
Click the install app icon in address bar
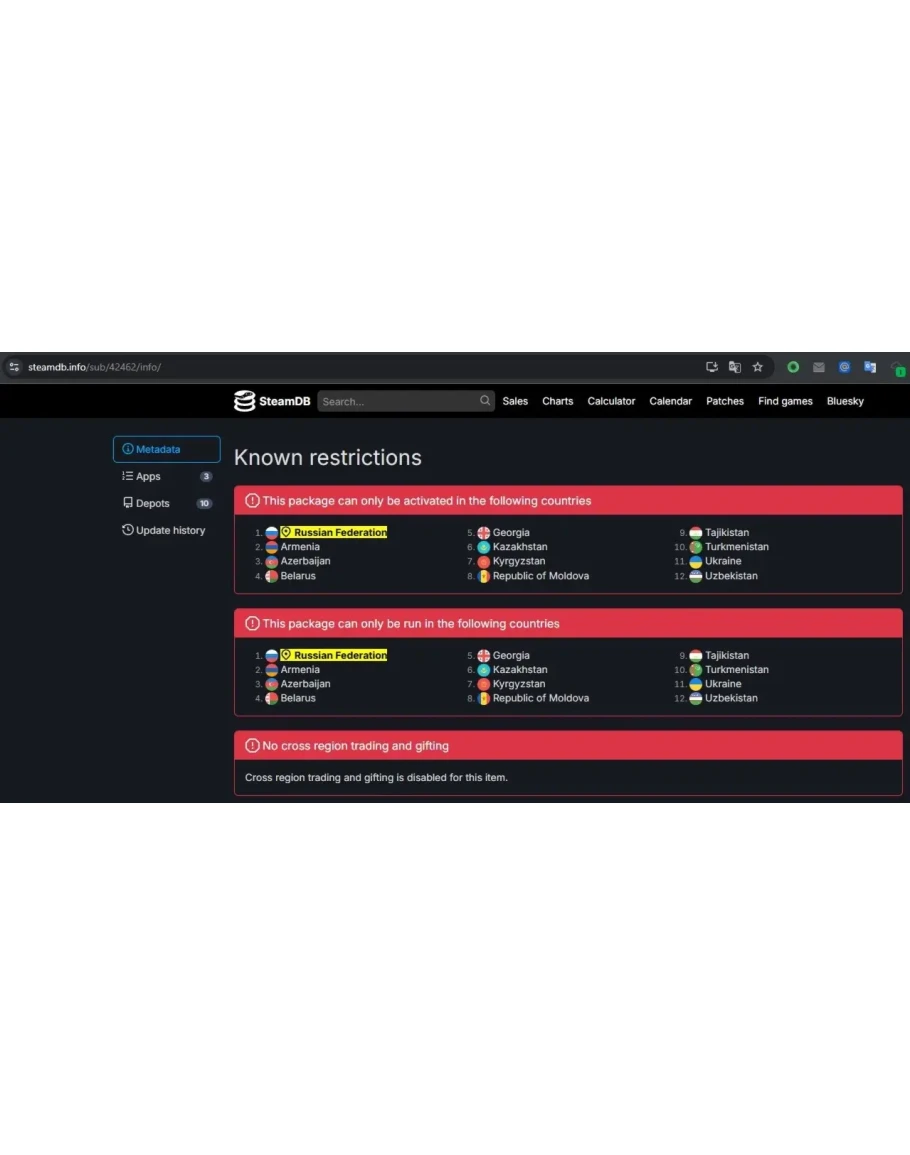[712, 367]
